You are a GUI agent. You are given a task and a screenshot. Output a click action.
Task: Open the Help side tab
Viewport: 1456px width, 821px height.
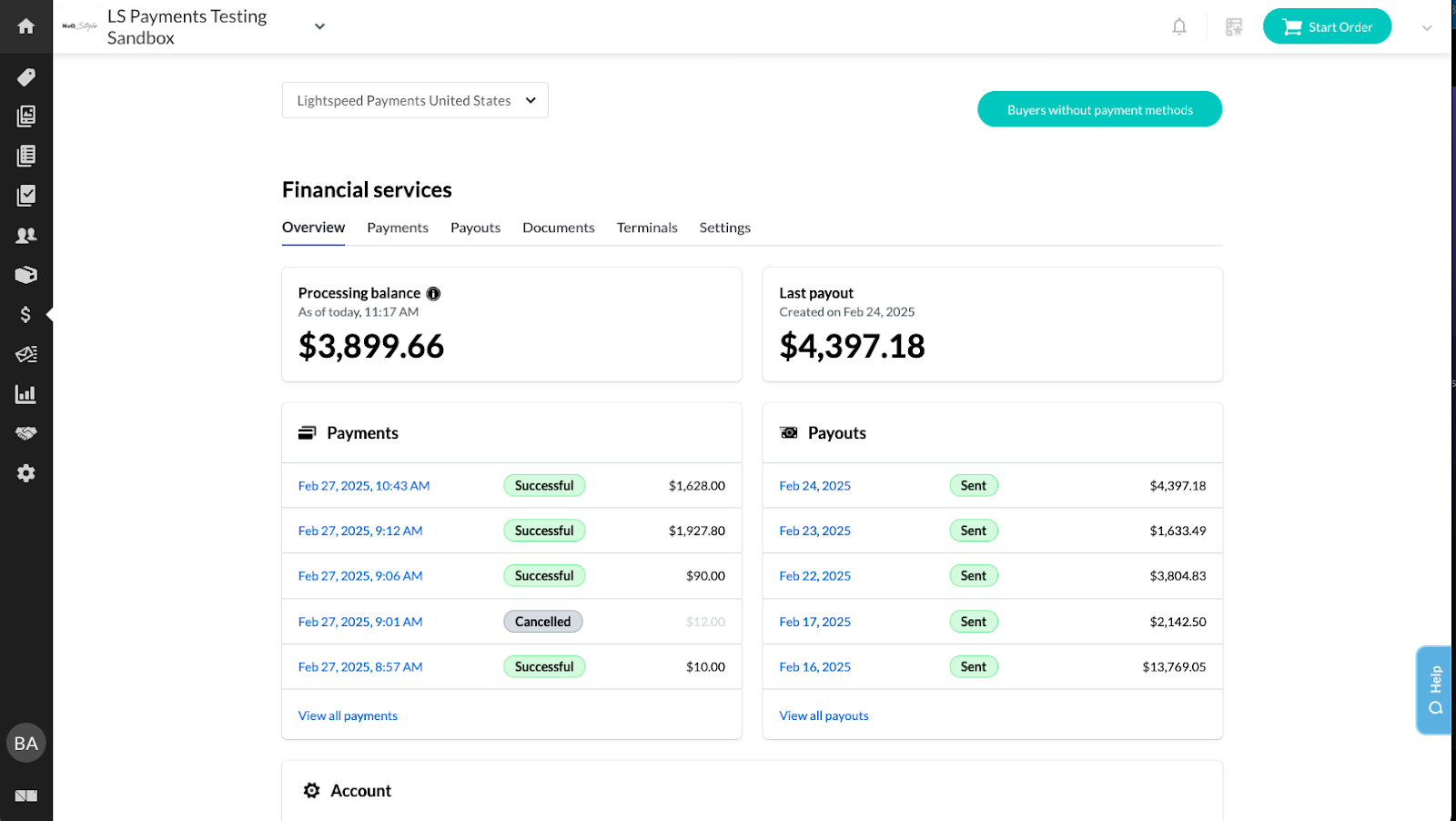[1435, 690]
